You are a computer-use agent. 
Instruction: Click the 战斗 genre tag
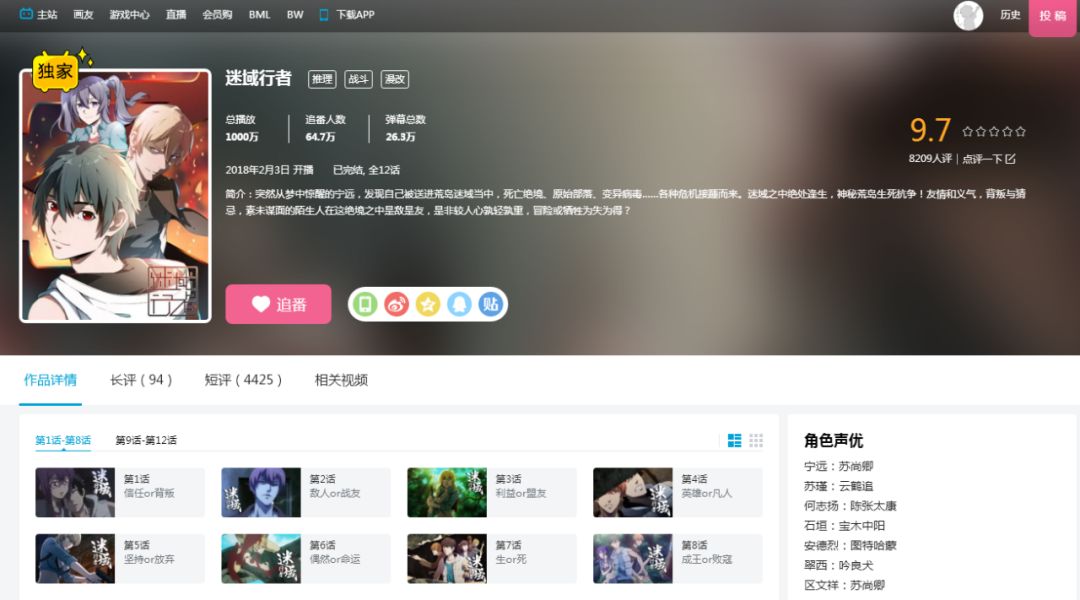click(x=358, y=79)
